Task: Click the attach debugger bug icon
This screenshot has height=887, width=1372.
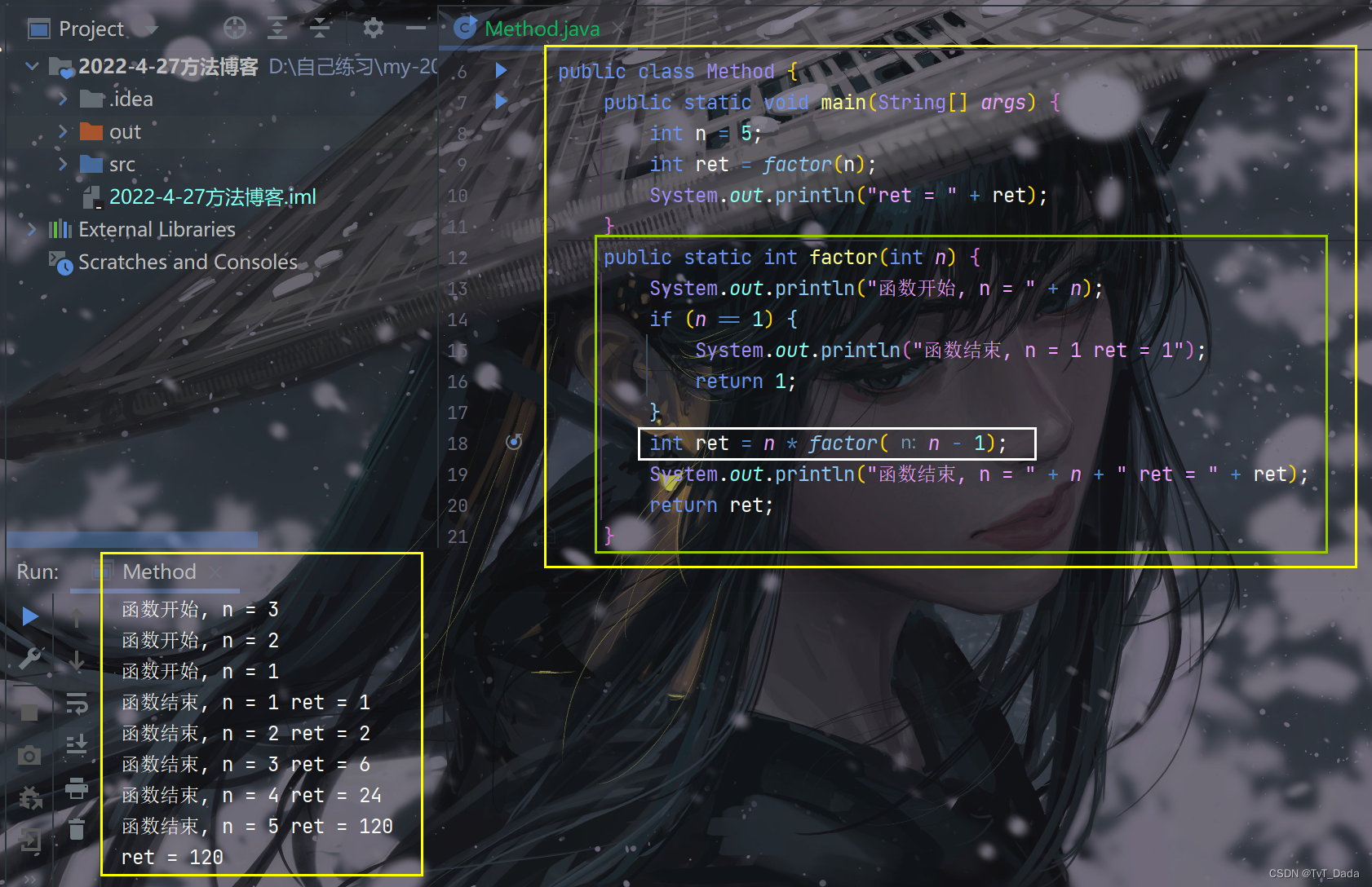Action: (30, 797)
